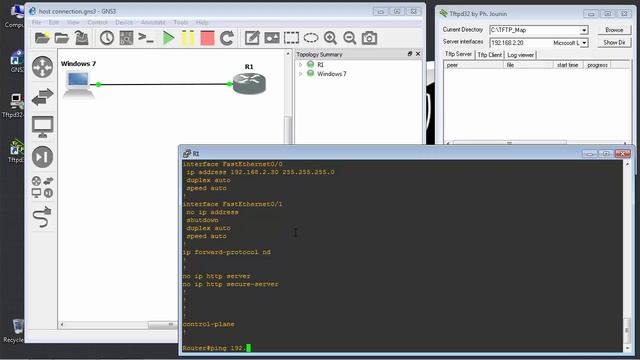Reload all devices icon
Image resolution: width=640 pixels, height=360 pixels.
click(227, 38)
